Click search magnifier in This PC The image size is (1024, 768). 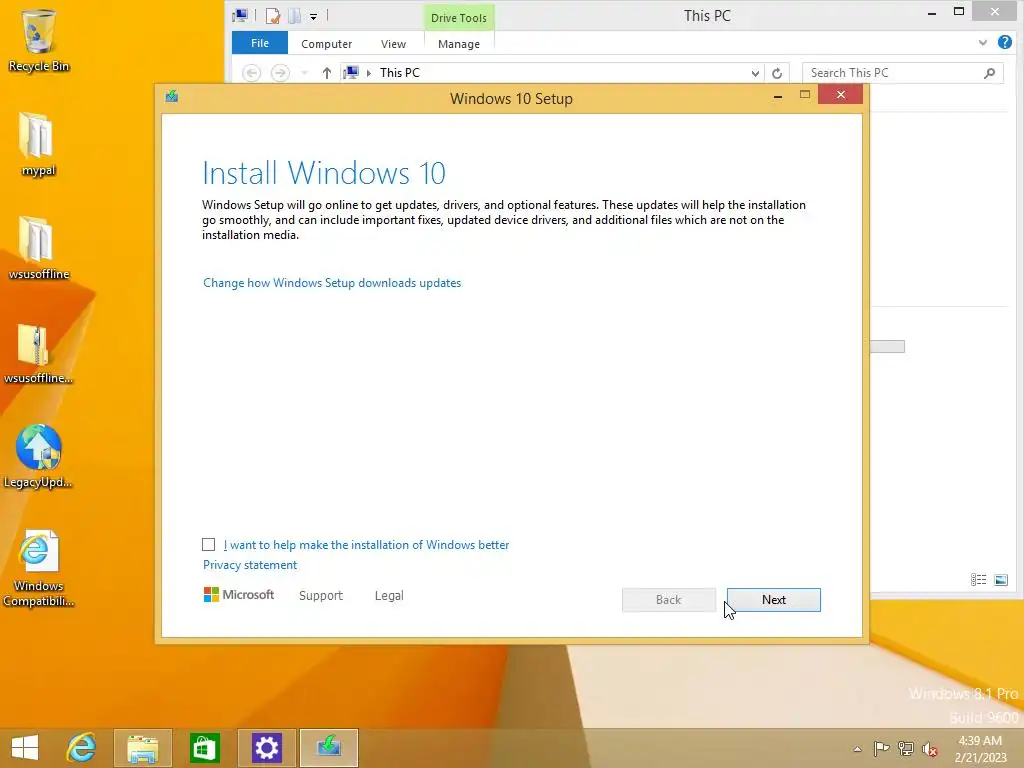(x=989, y=73)
